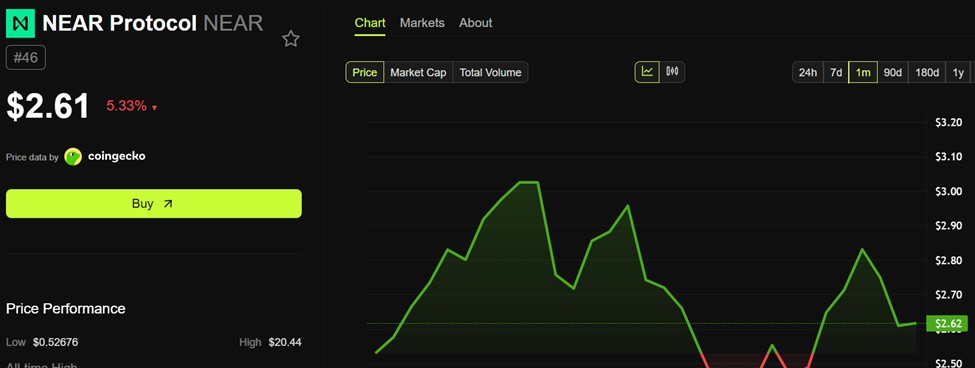Open the About tab

coord(476,23)
